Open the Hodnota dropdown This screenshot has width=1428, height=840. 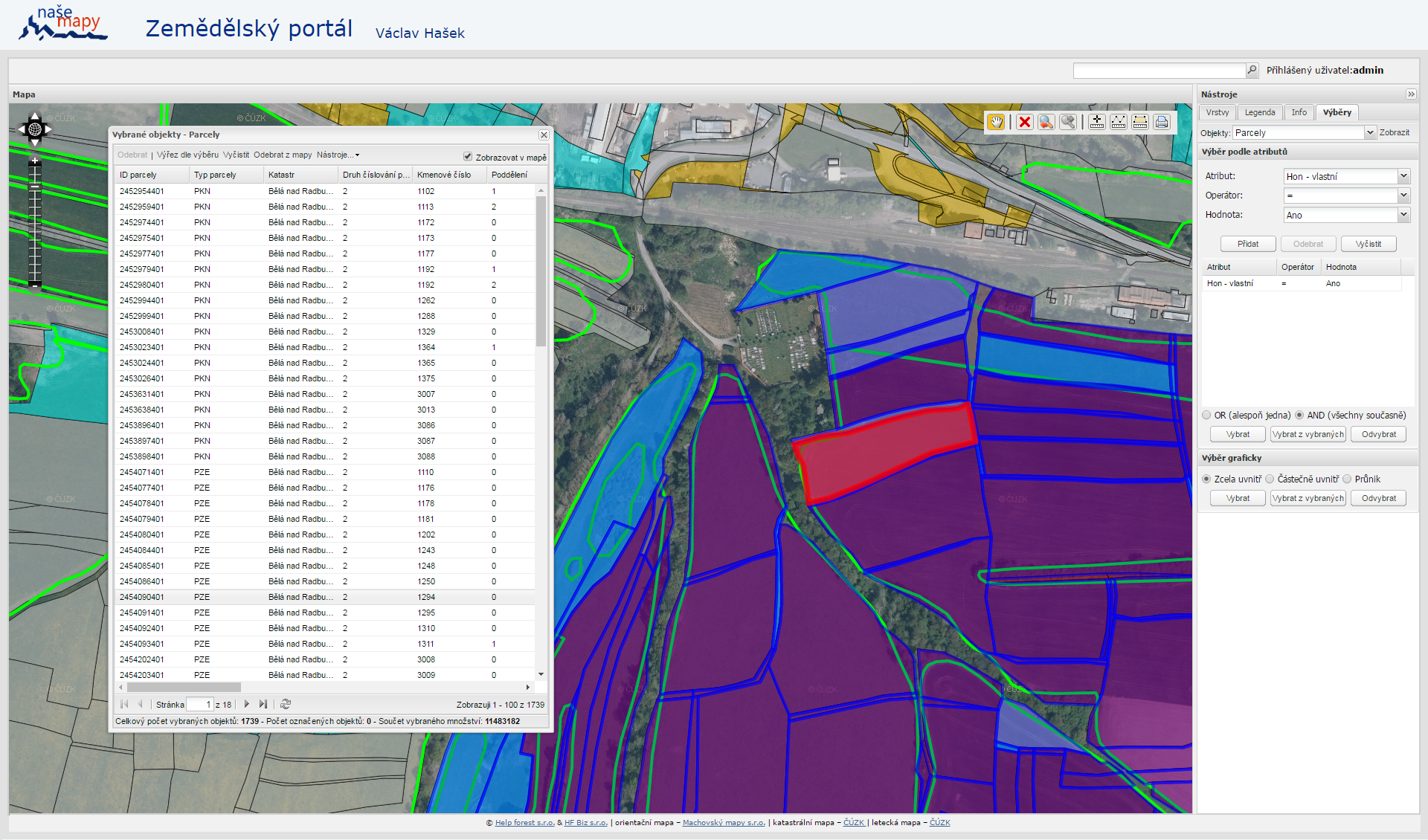tap(1403, 215)
